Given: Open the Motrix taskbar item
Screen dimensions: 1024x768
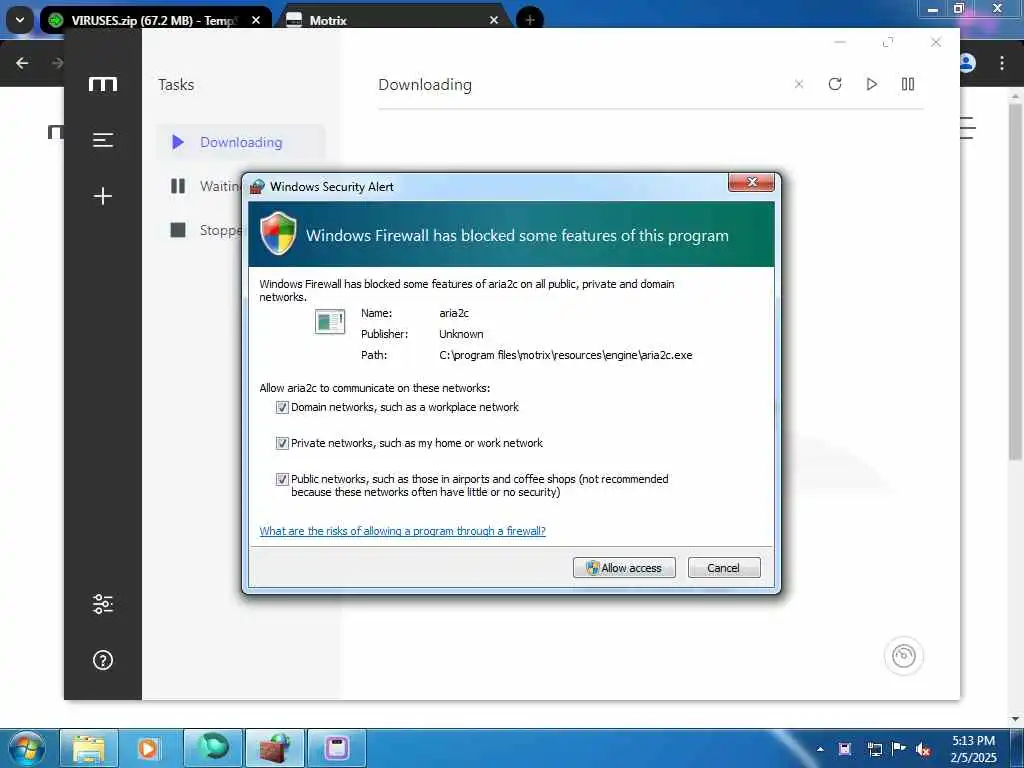Looking at the screenshot, I should [337, 748].
